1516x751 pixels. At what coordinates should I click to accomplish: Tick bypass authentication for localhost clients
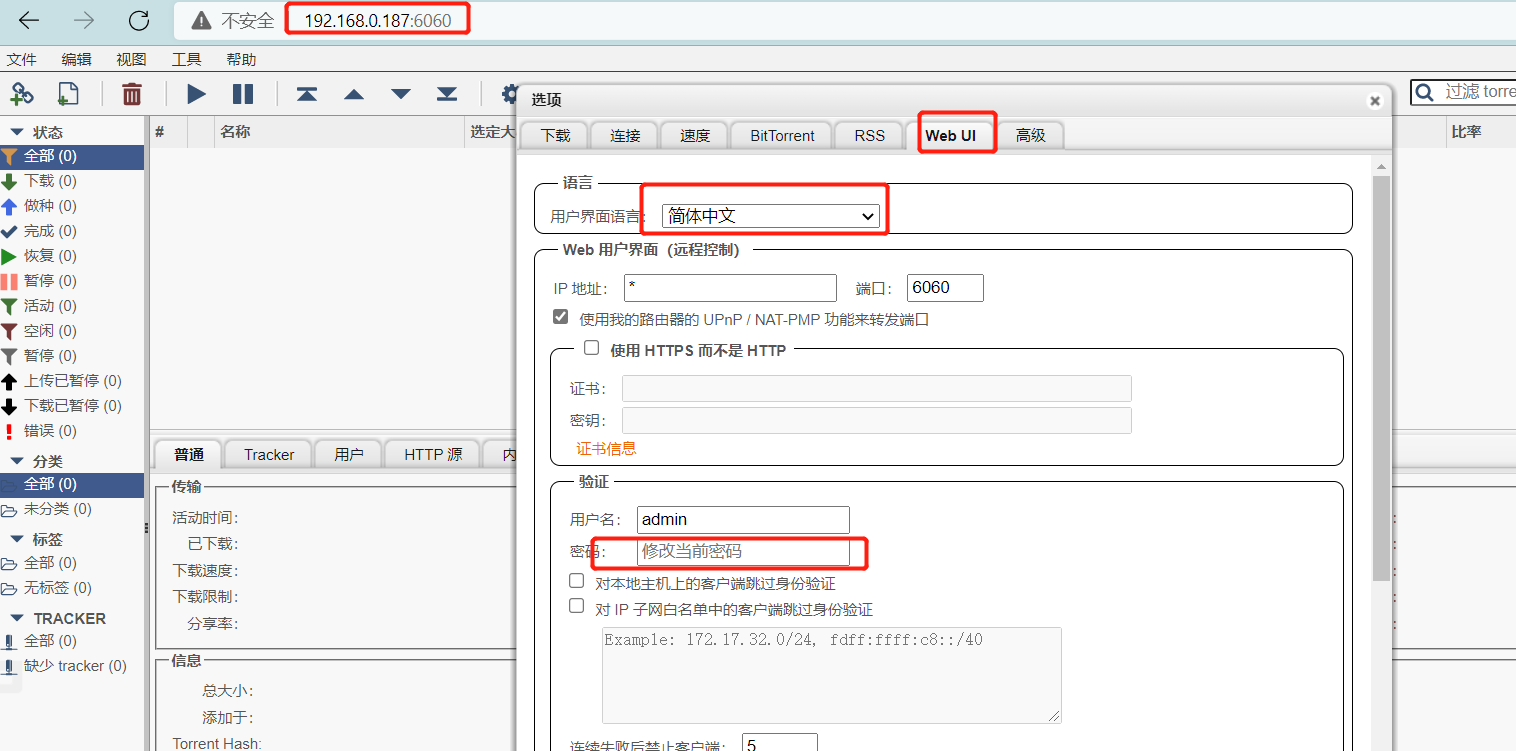click(577, 581)
